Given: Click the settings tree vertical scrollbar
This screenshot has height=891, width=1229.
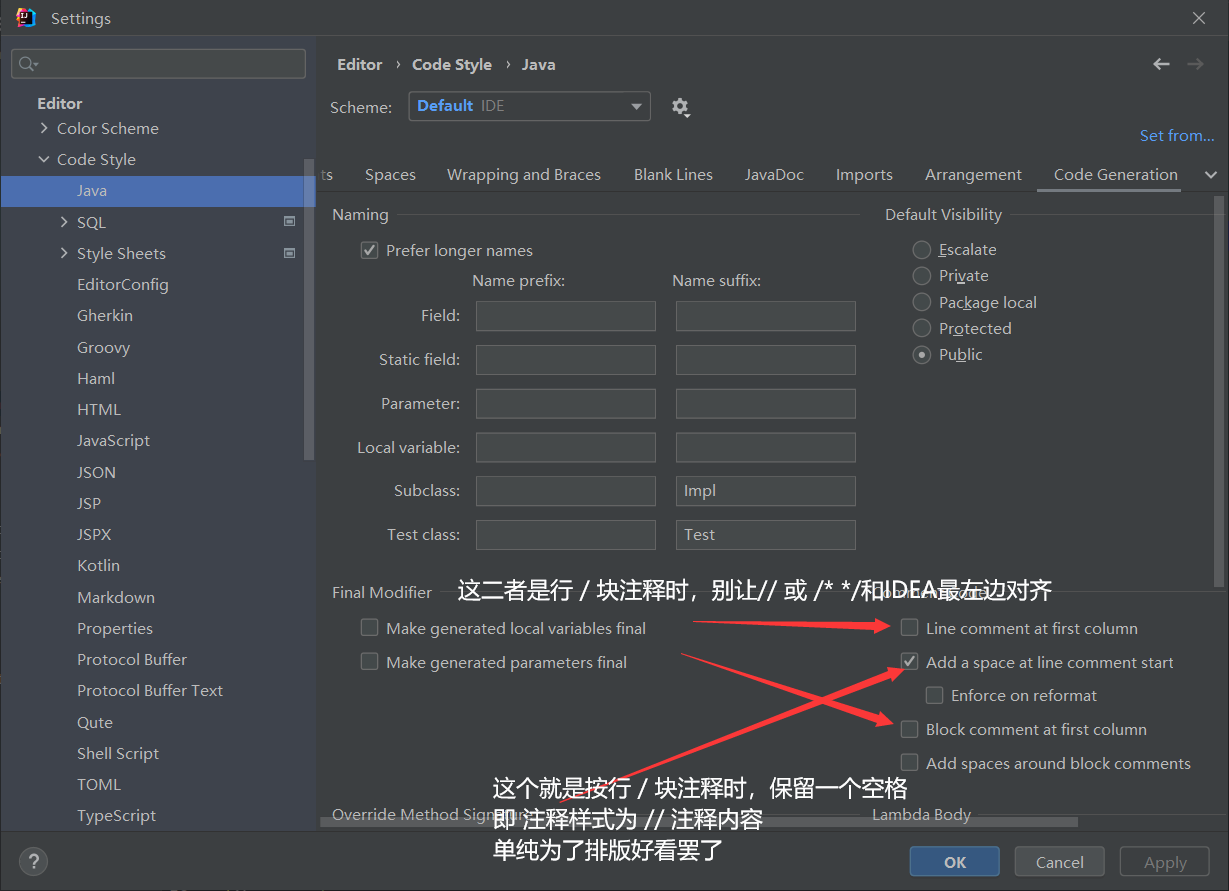Looking at the screenshot, I should coord(309,309).
